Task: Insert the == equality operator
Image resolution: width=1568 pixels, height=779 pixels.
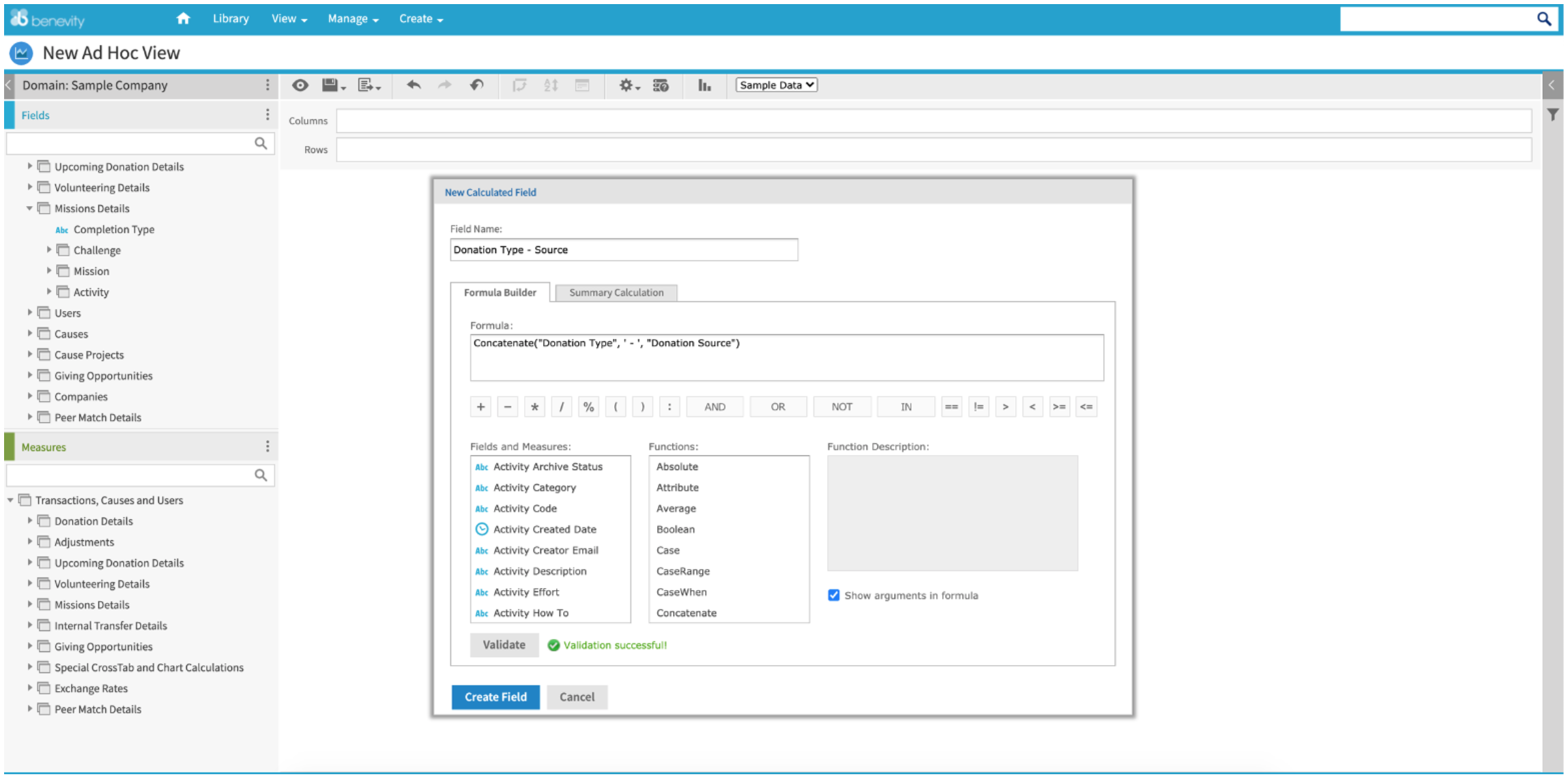Action: point(951,407)
